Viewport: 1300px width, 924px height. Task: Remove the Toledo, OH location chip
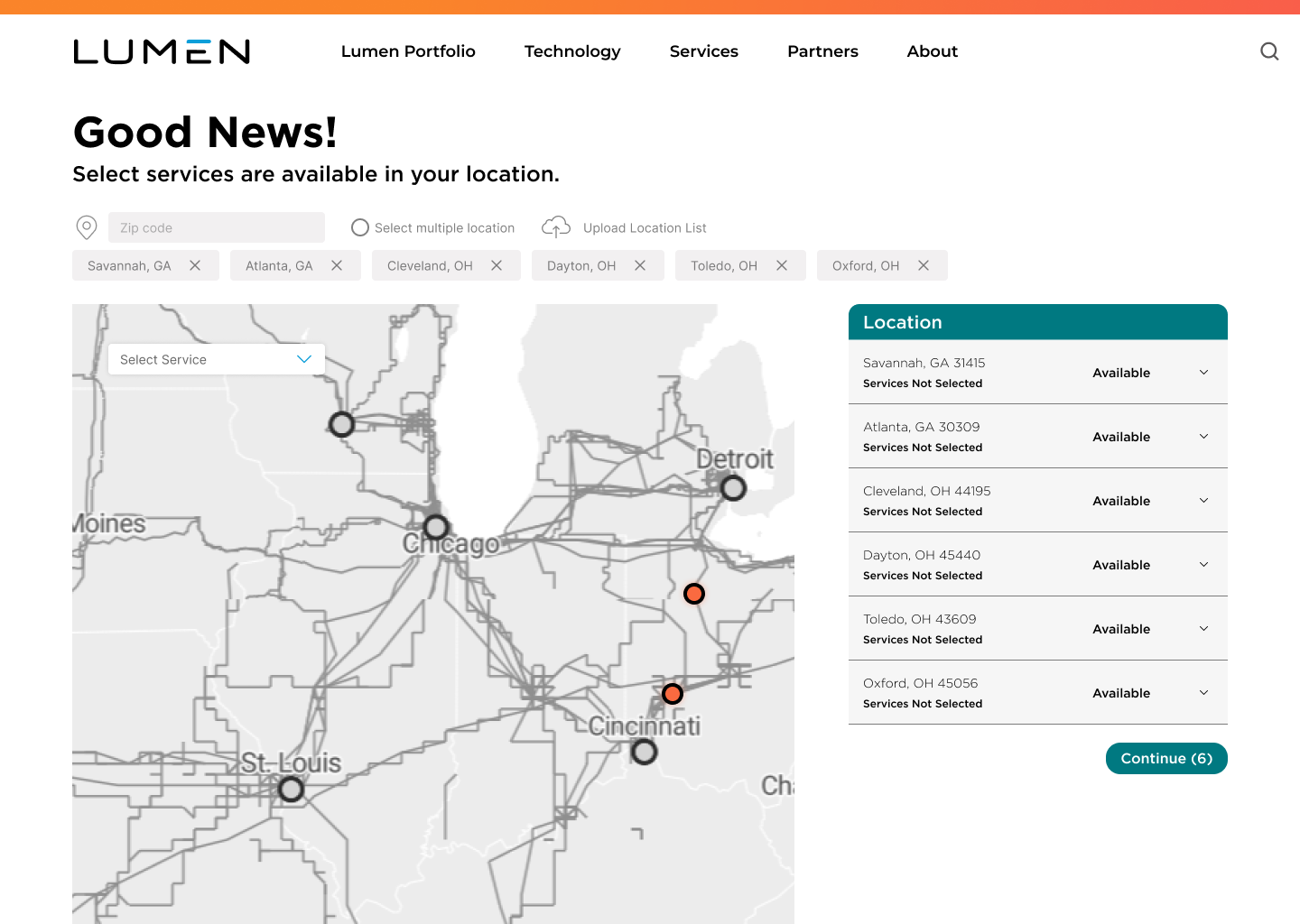click(782, 265)
